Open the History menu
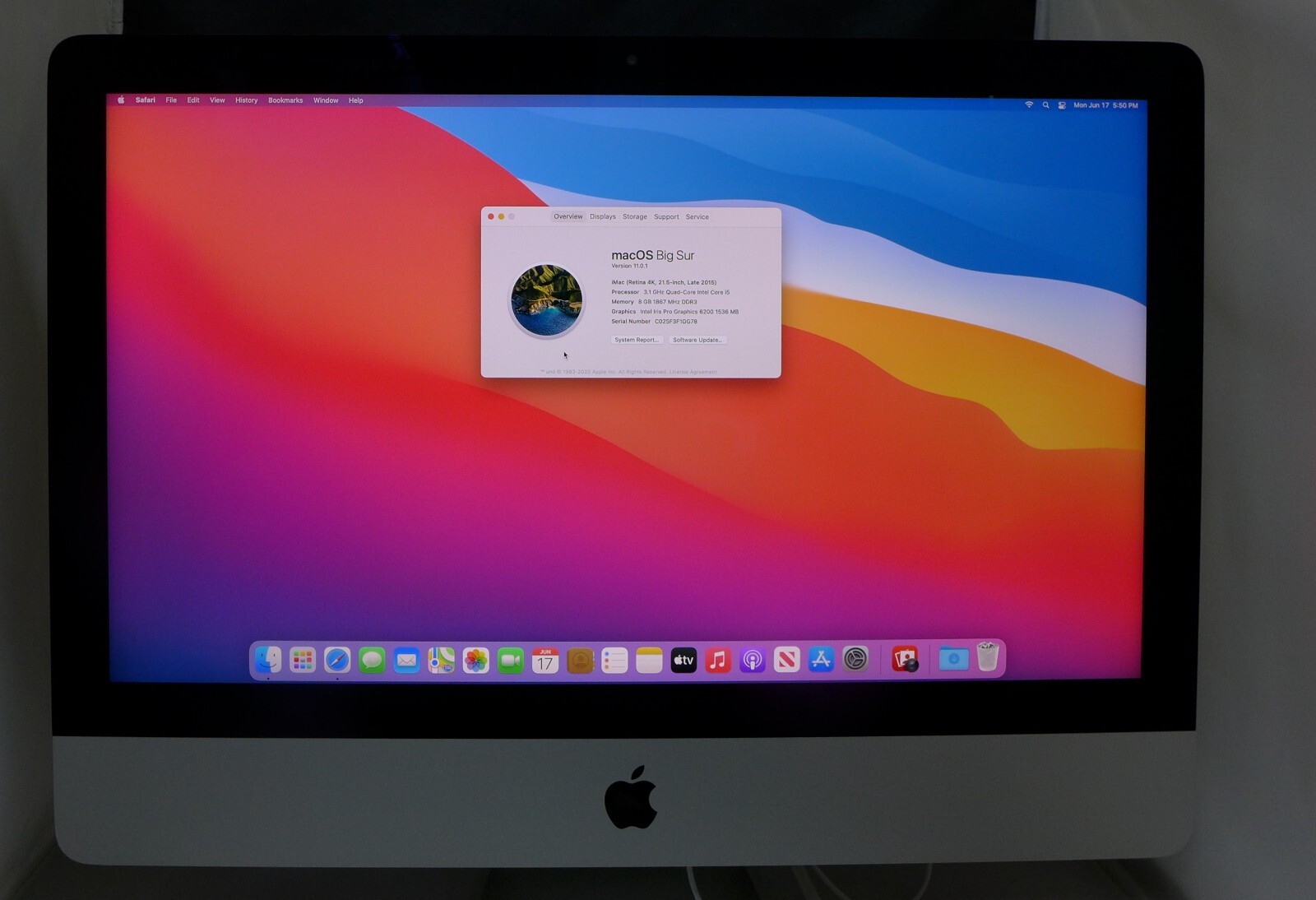The height and width of the screenshot is (900, 1316). point(247,100)
